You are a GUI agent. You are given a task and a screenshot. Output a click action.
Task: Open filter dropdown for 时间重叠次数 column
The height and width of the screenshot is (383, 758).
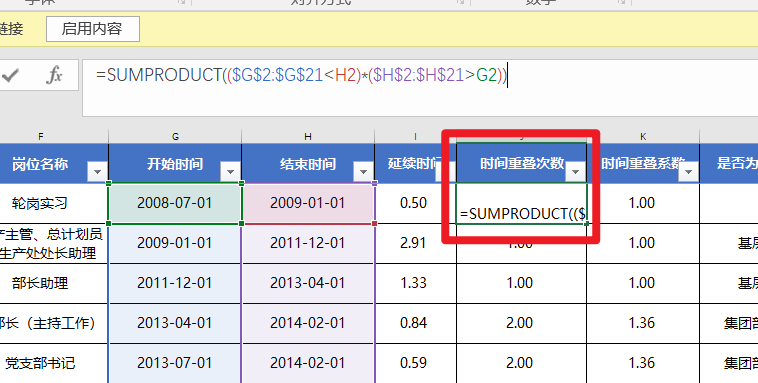click(575, 172)
